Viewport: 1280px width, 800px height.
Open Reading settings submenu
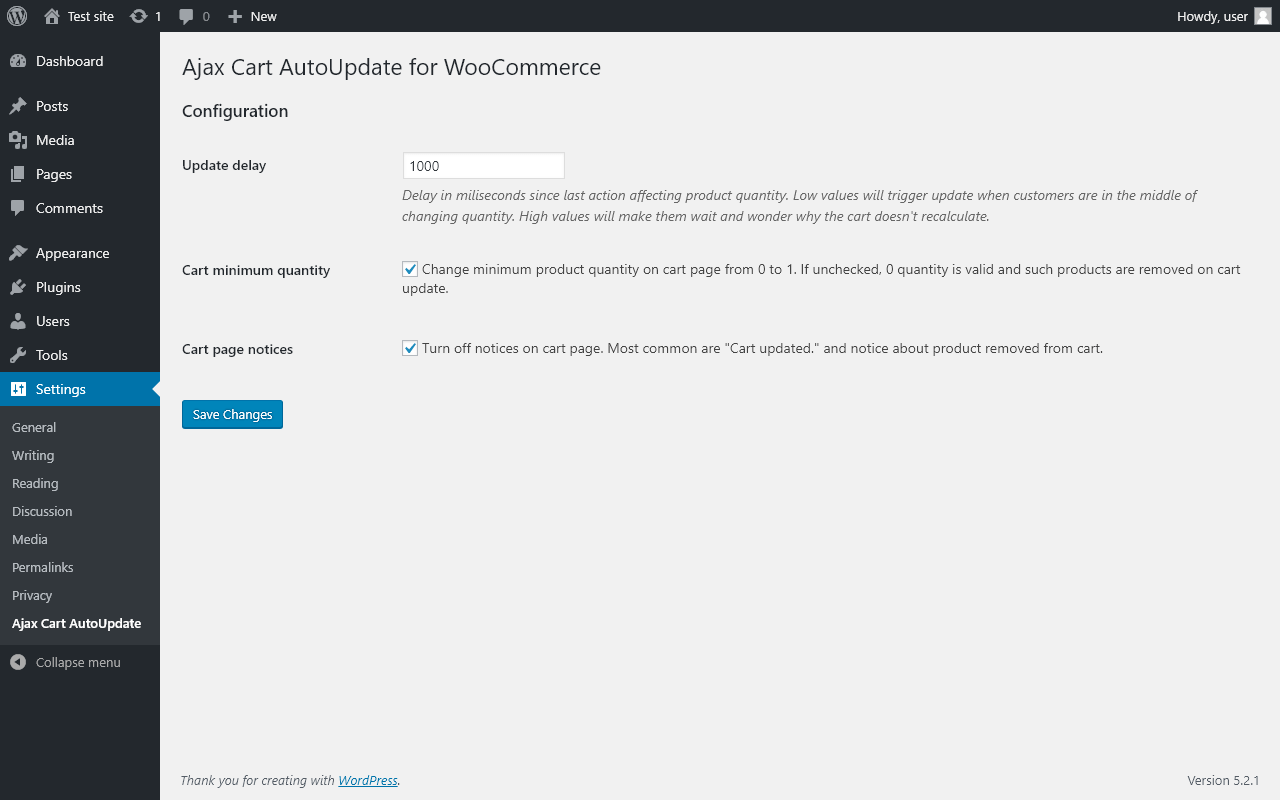35,483
